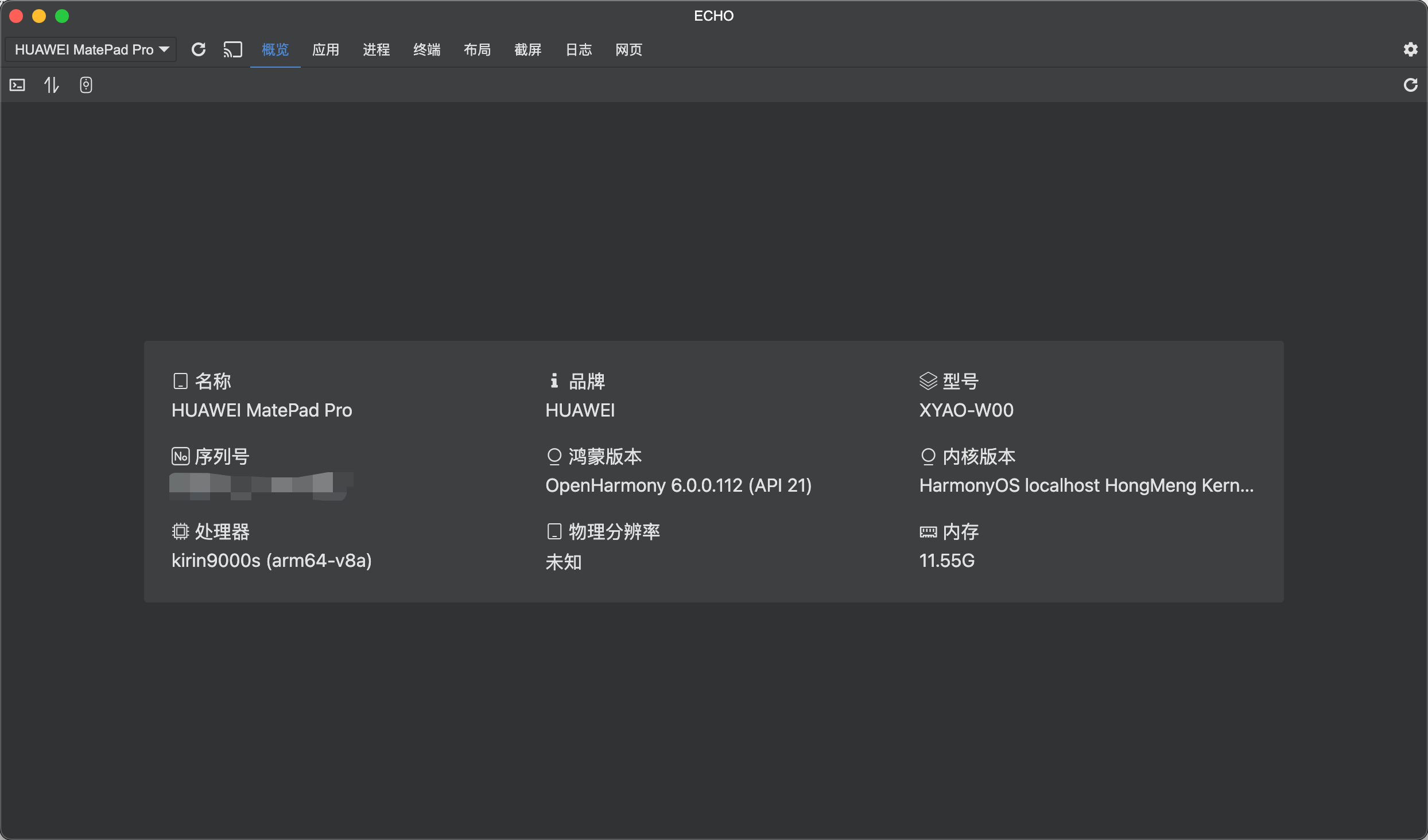Switch to the 进程 tab
Image resolution: width=1428 pixels, height=840 pixels.
376,50
